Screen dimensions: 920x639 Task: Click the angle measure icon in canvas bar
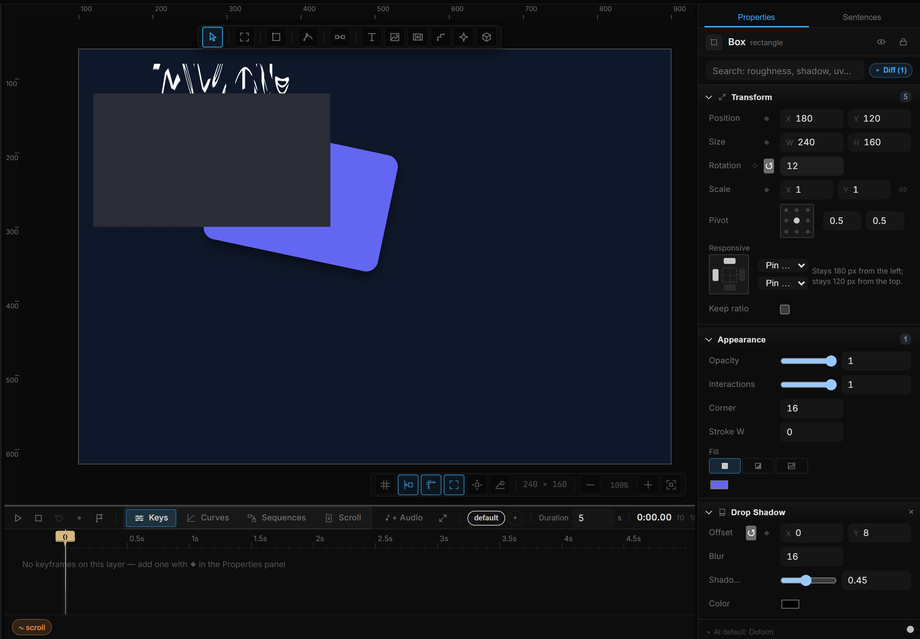[500, 485]
